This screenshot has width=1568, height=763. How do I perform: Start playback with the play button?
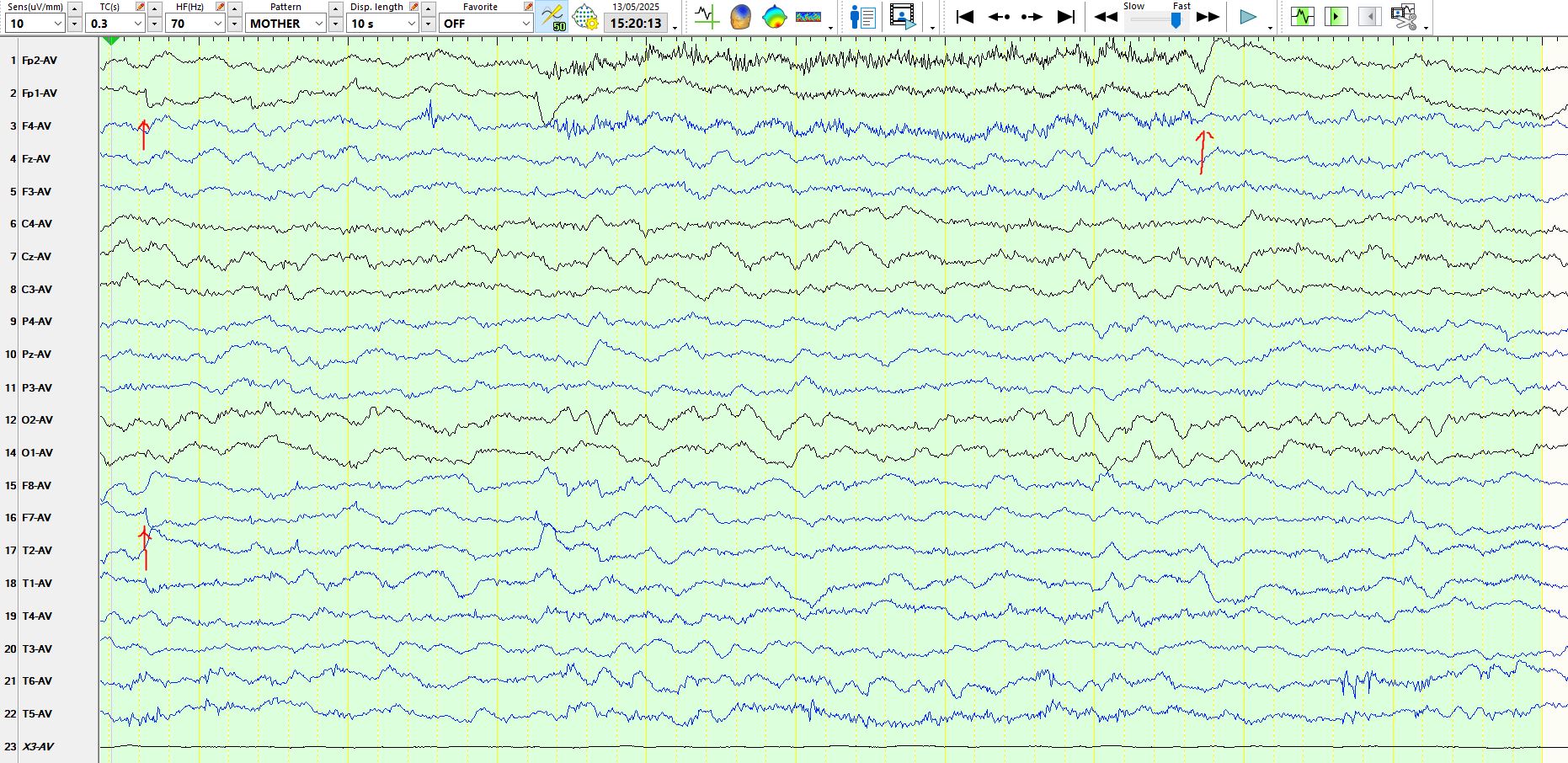pyautogui.click(x=1248, y=17)
